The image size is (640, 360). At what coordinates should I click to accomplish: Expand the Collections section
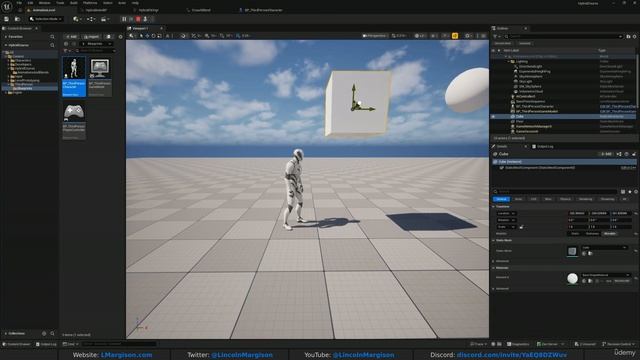point(6,333)
